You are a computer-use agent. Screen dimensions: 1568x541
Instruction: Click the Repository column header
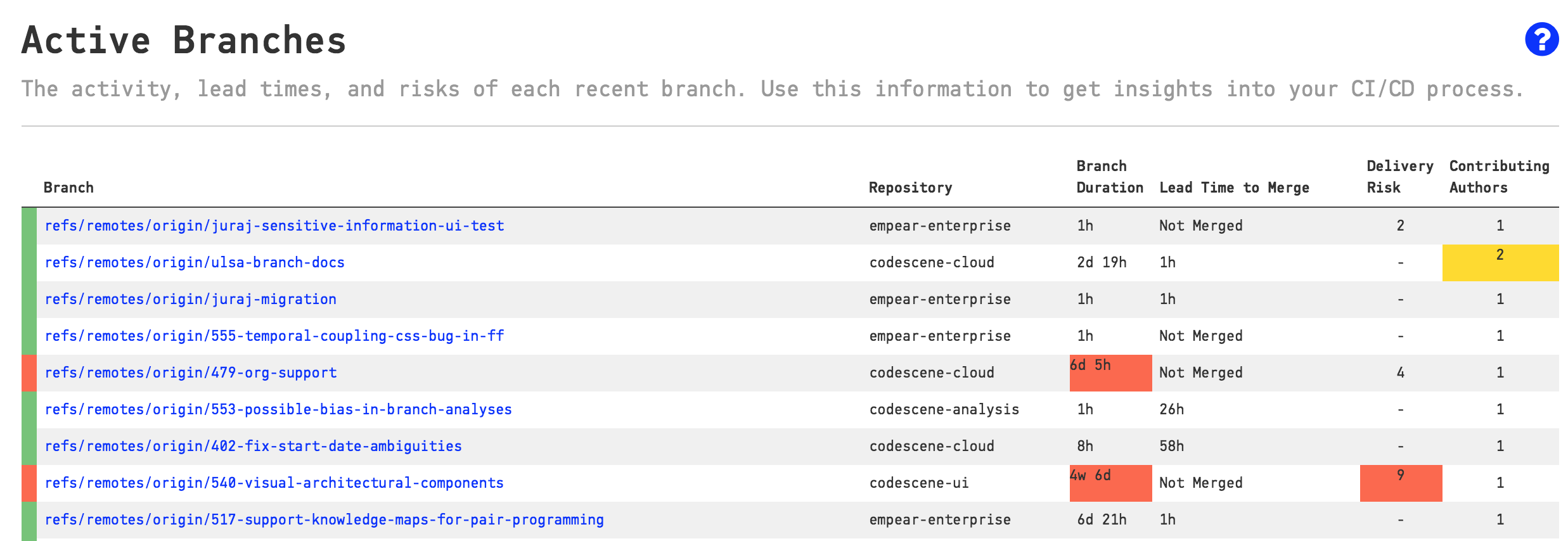(x=910, y=188)
